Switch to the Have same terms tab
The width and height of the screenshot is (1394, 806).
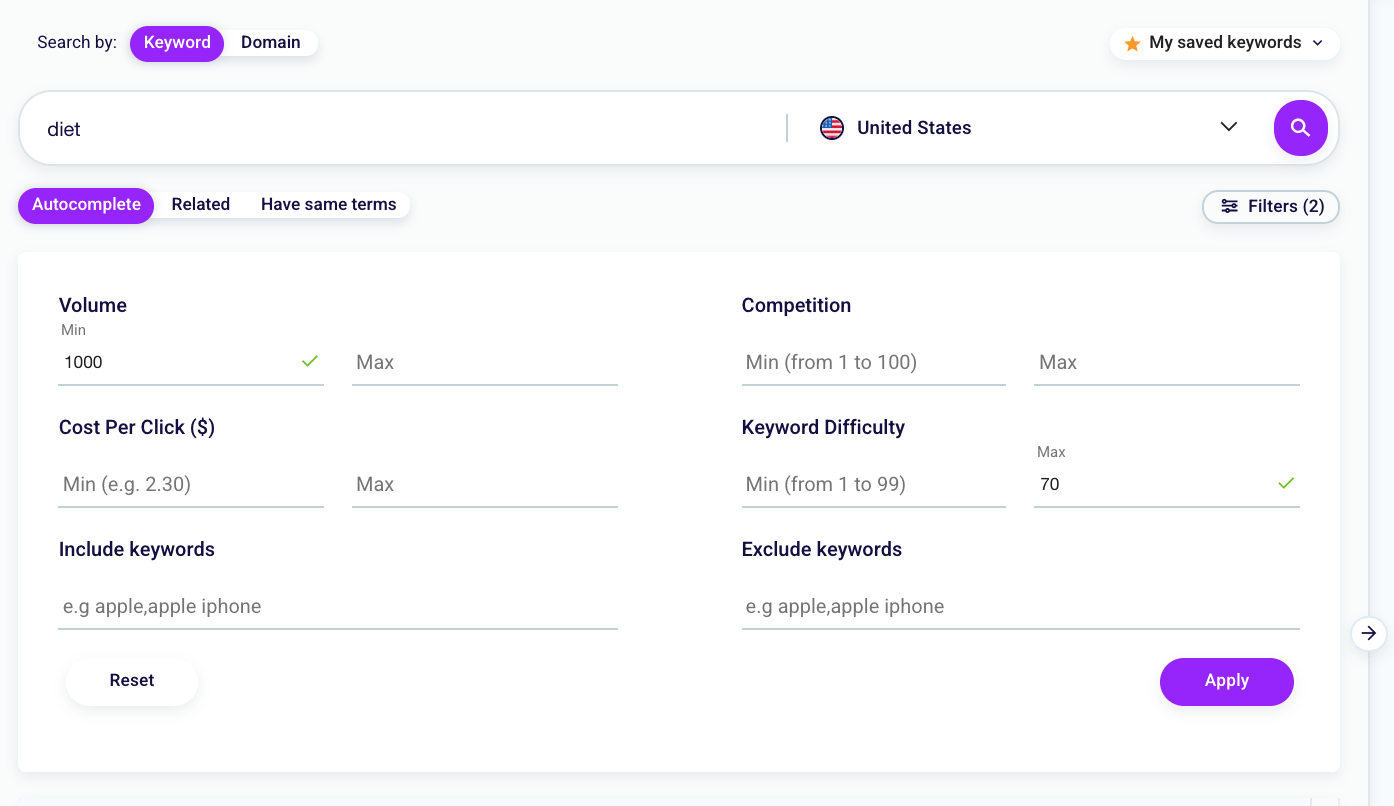328,204
